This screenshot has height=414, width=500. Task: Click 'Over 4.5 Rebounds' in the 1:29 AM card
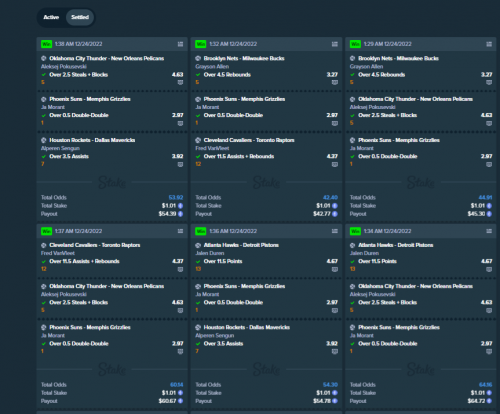pos(381,75)
